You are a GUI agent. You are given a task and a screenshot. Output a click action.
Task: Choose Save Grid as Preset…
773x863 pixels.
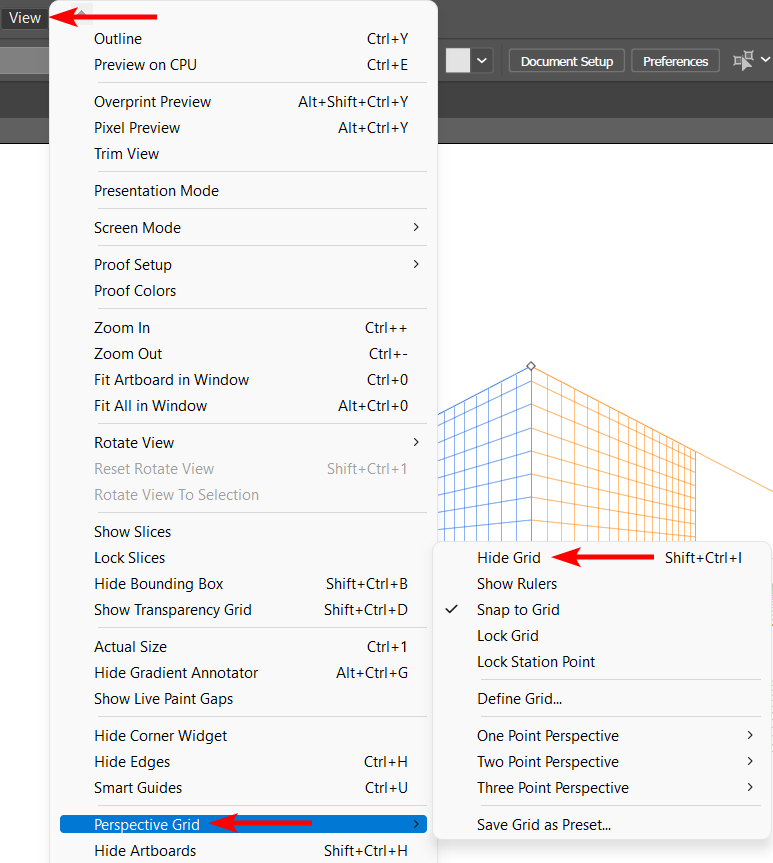(x=543, y=825)
